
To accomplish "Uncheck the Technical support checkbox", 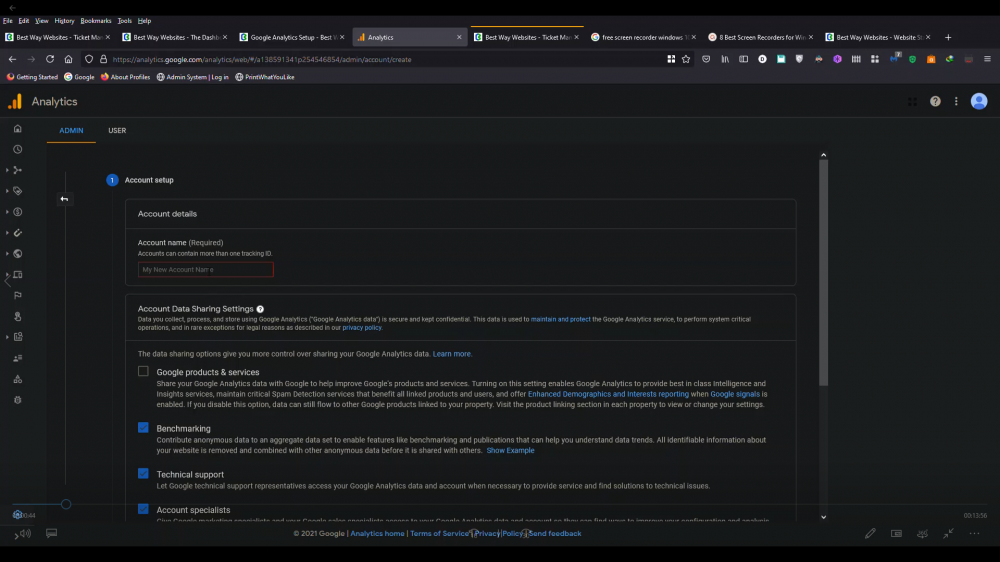I will (143, 474).
